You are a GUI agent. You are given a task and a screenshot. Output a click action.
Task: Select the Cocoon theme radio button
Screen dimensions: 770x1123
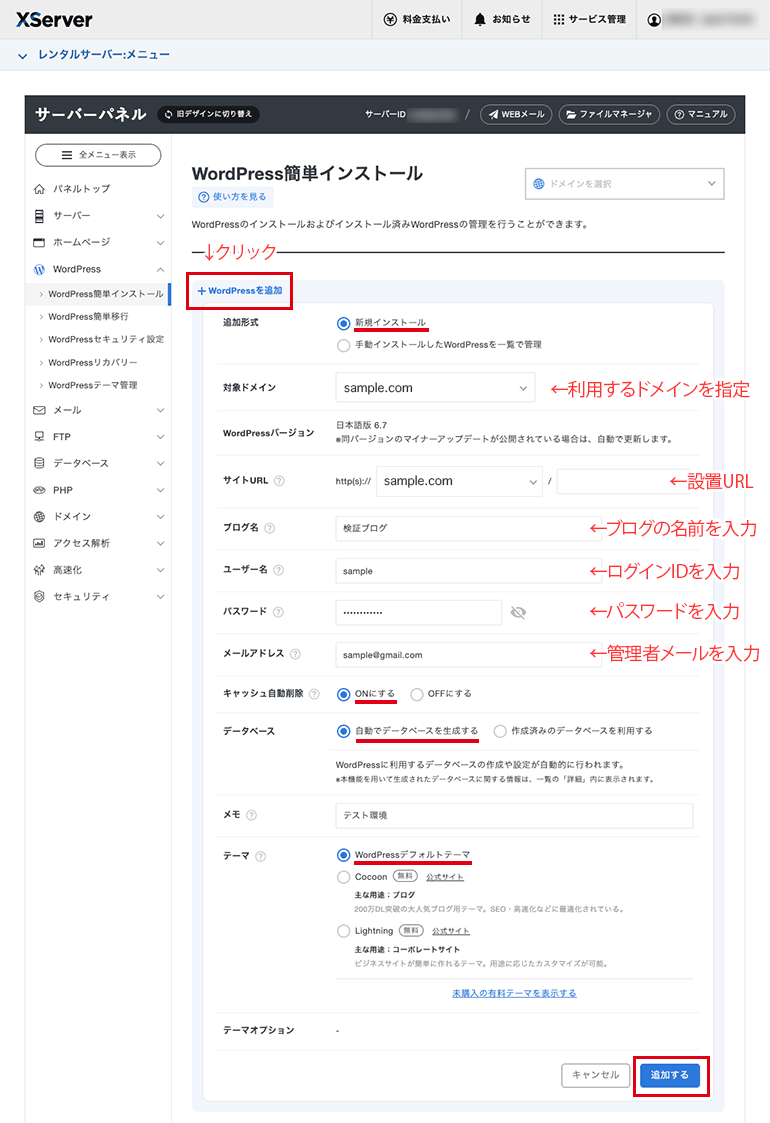(343, 877)
